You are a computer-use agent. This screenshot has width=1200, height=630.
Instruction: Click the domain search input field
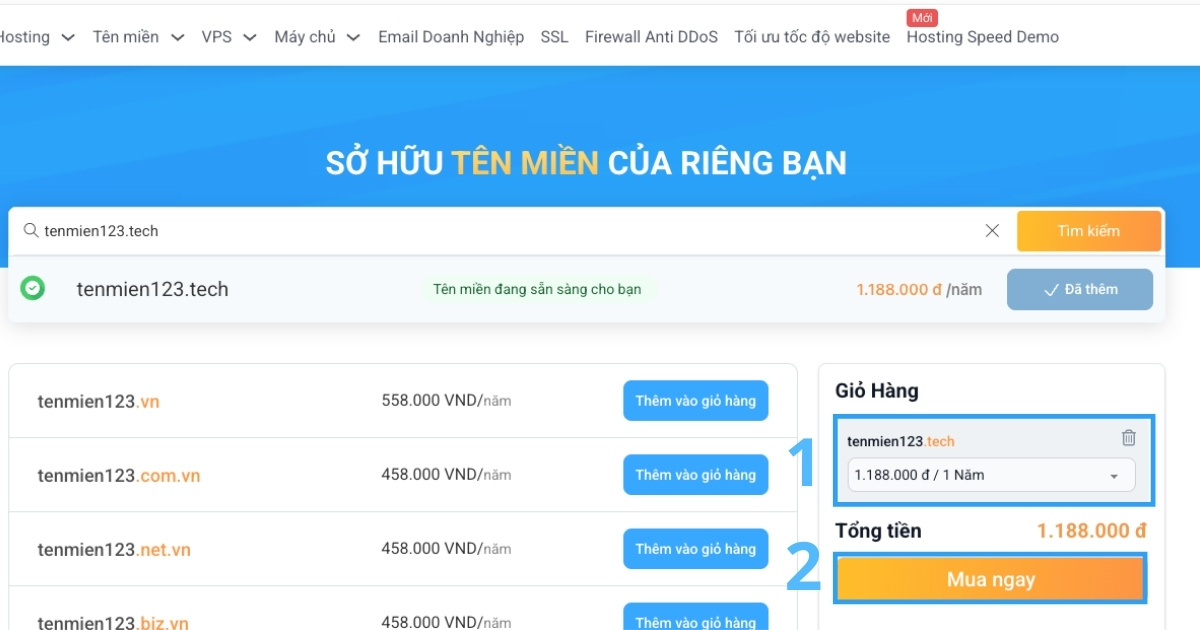pyautogui.click(x=500, y=231)
